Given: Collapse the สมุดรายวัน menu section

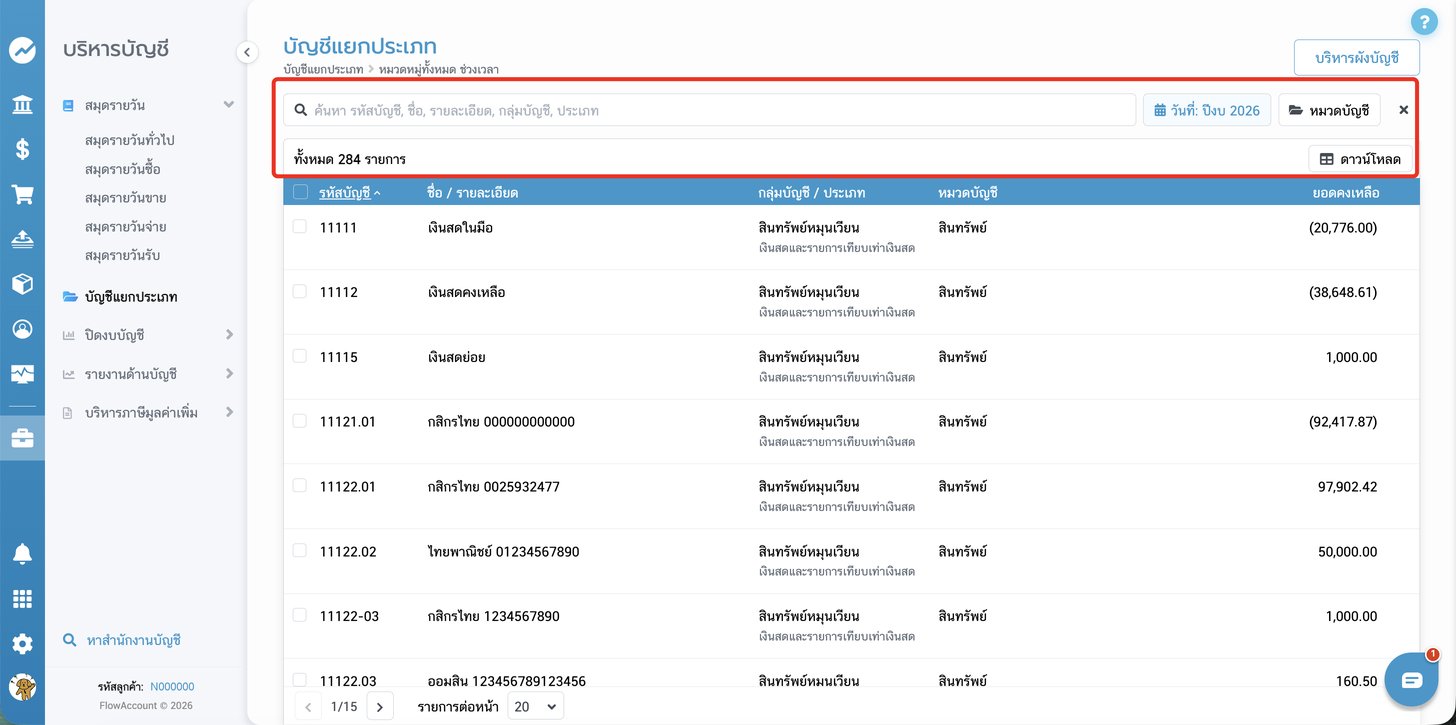Looking at the screenshot, I should (x=228, y=105).
